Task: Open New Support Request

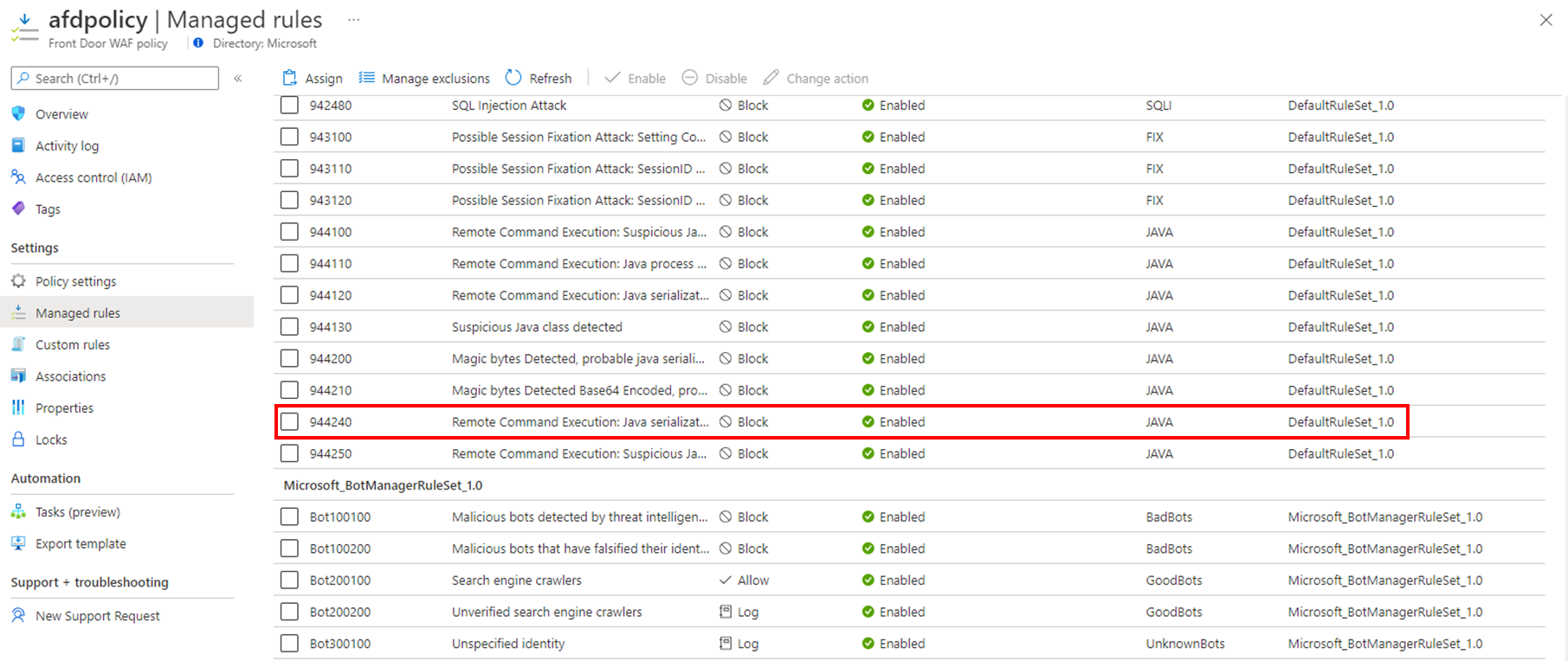Action: click(97, 616)
